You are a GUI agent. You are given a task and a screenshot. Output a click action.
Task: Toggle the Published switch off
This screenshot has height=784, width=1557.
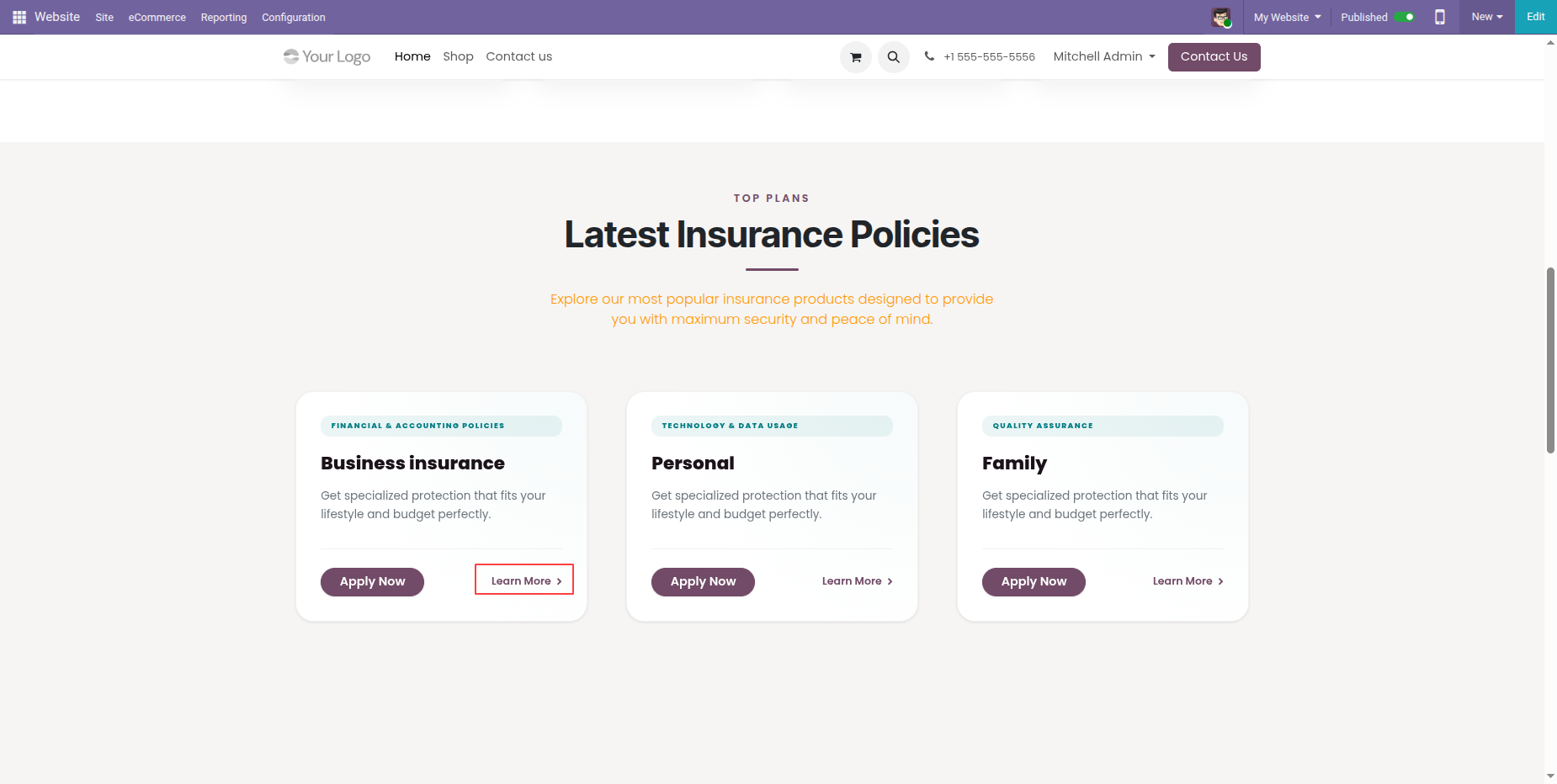(x=1405, y=17)
